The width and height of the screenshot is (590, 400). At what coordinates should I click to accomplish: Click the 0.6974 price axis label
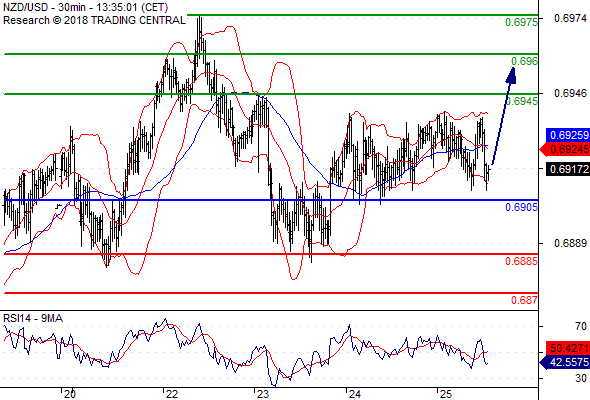coord(570,18)
